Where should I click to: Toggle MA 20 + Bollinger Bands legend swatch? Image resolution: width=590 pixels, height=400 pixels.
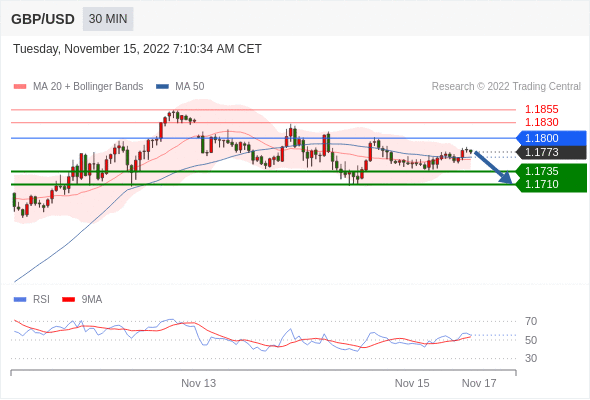20,87
